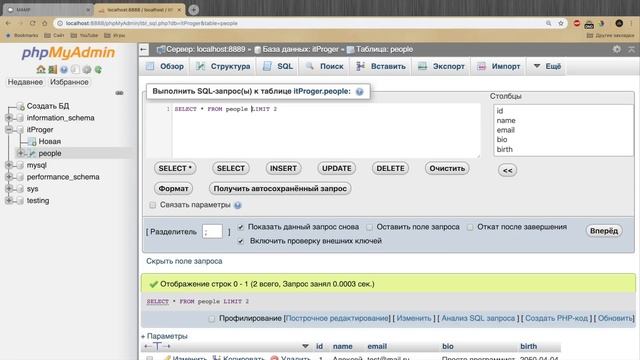Click SELECT * query template button
This screenshot has width=640, height=360.
click(x=175, y=168)
